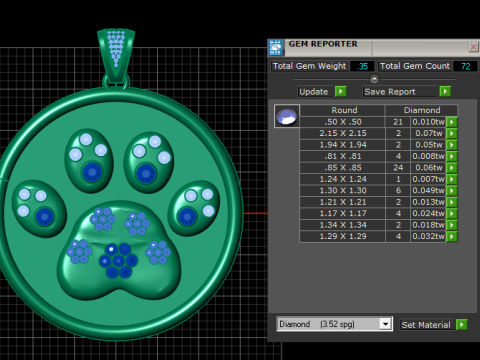Select the 1.34 X 1.34 size cell

coord(342,225)
